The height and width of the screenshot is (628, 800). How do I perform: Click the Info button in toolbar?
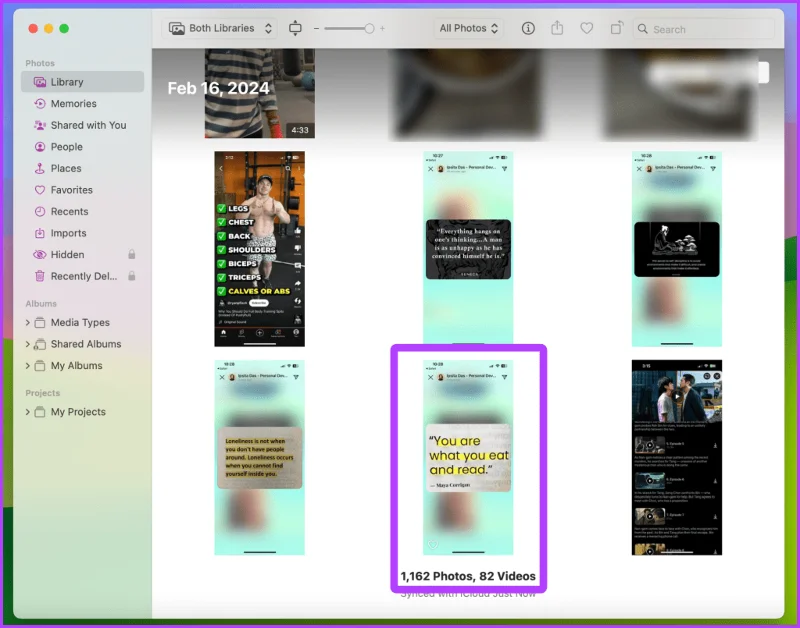tap(528, 28)
